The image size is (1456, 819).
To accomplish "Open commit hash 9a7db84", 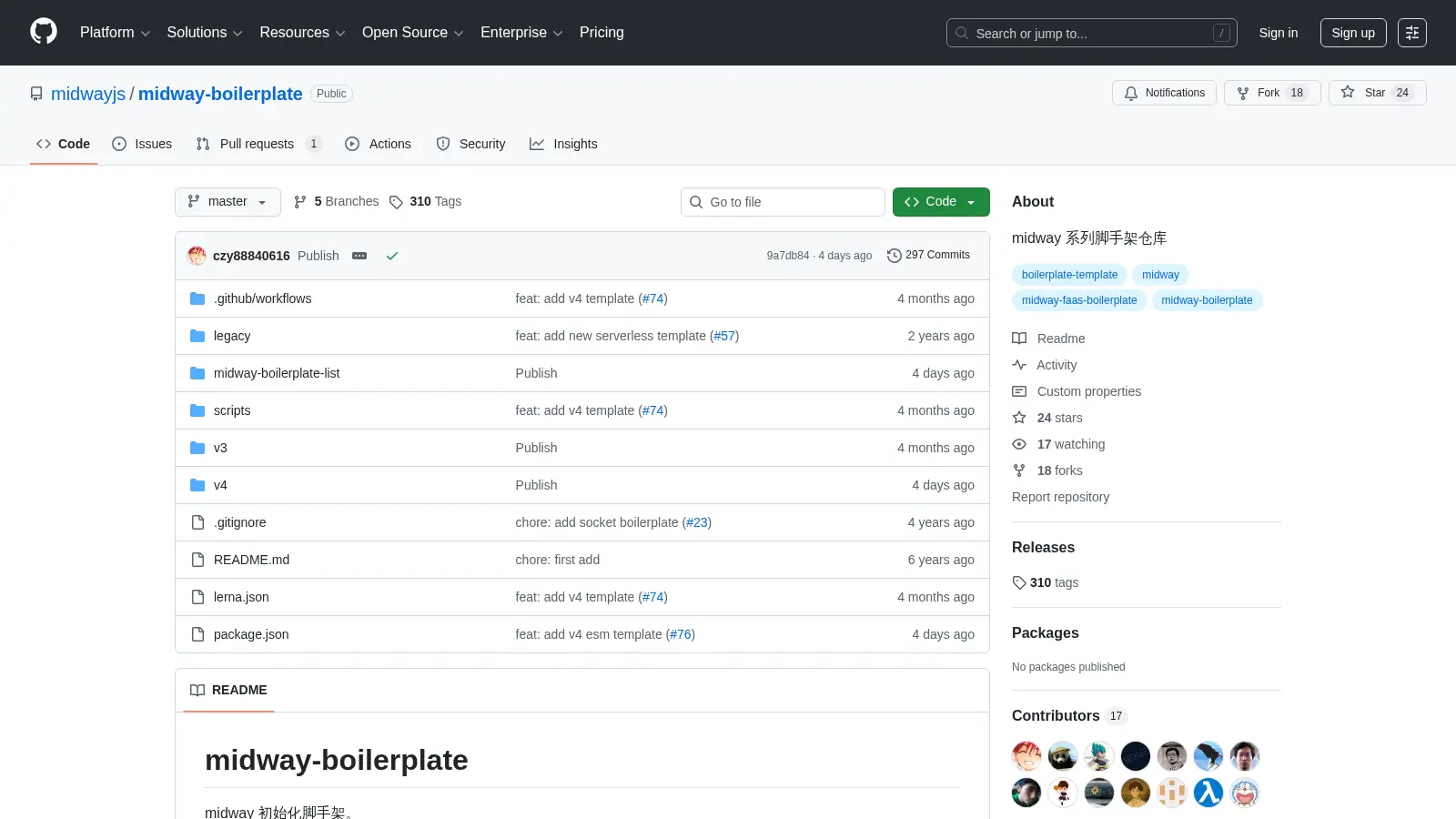I will [x=788, y=256].
